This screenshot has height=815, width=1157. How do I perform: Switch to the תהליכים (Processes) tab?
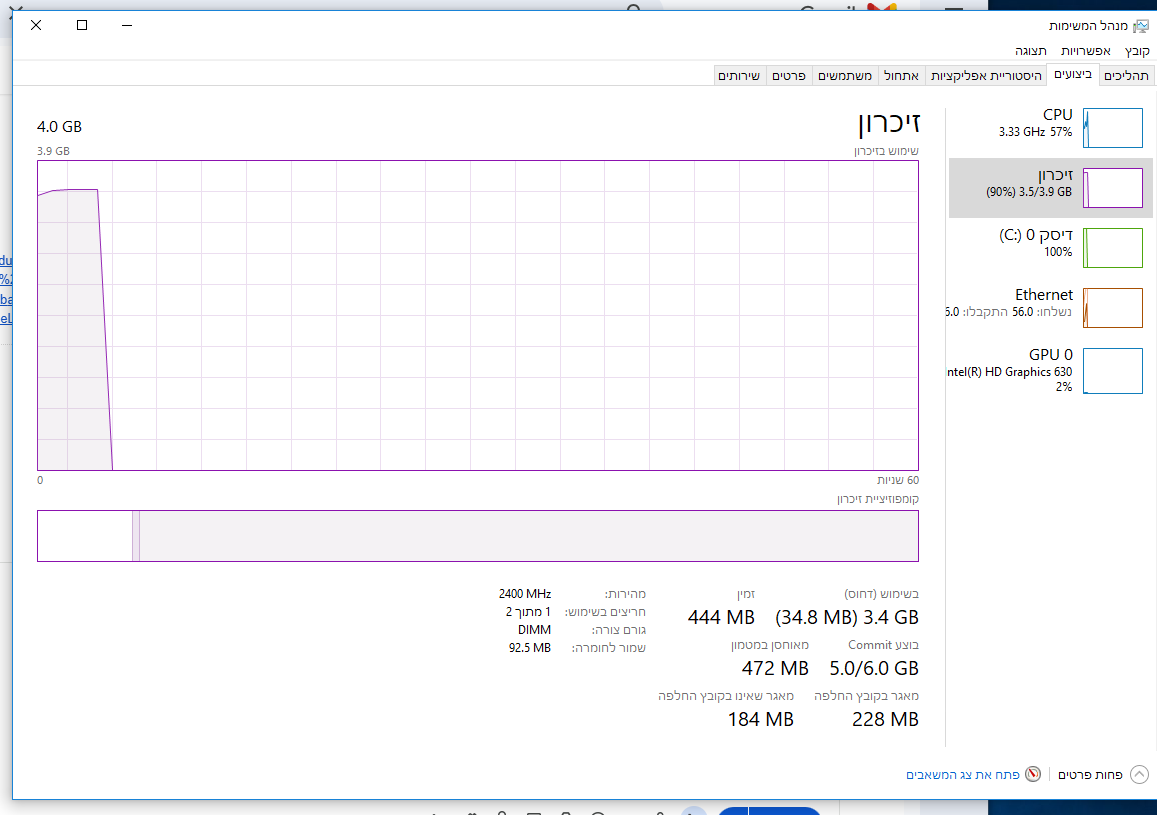point(1127,76)
